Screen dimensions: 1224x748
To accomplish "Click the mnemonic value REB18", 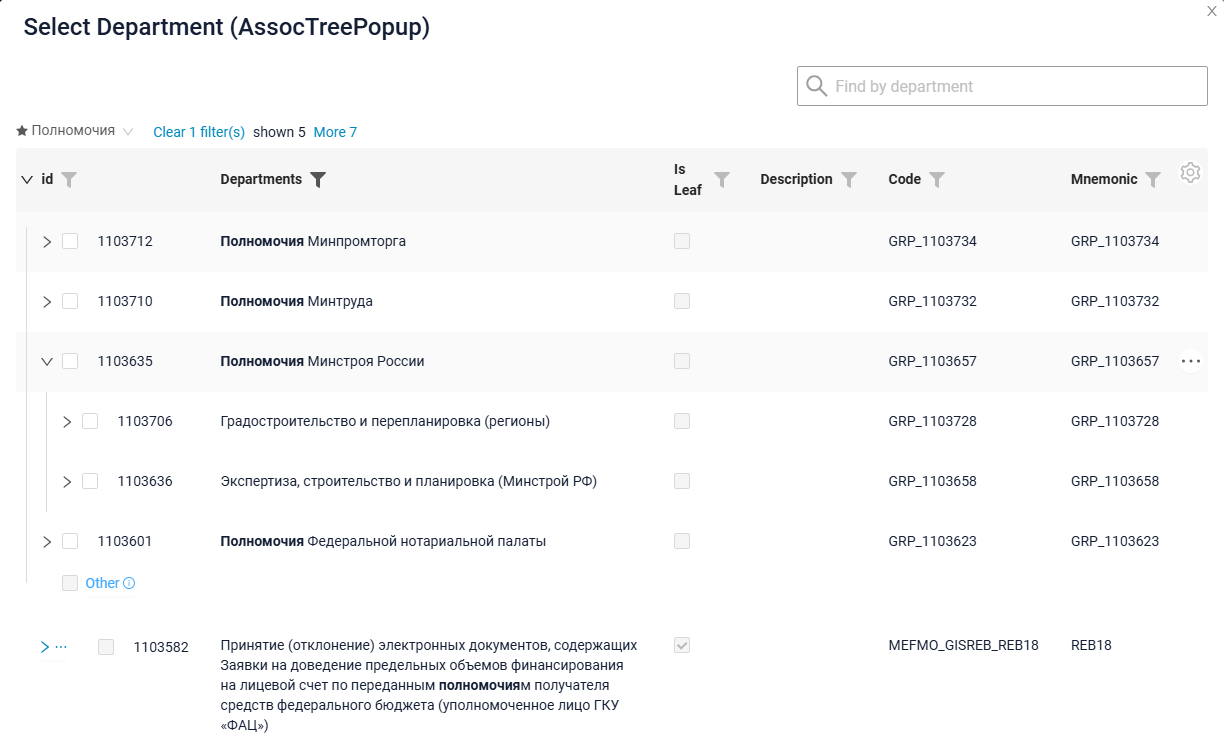I will [1091, 645].
